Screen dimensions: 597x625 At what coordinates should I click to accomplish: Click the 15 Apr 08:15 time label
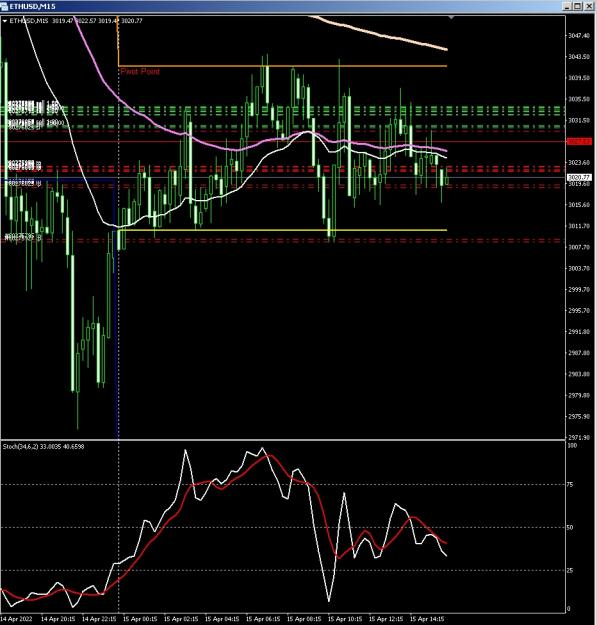point(304,619)
